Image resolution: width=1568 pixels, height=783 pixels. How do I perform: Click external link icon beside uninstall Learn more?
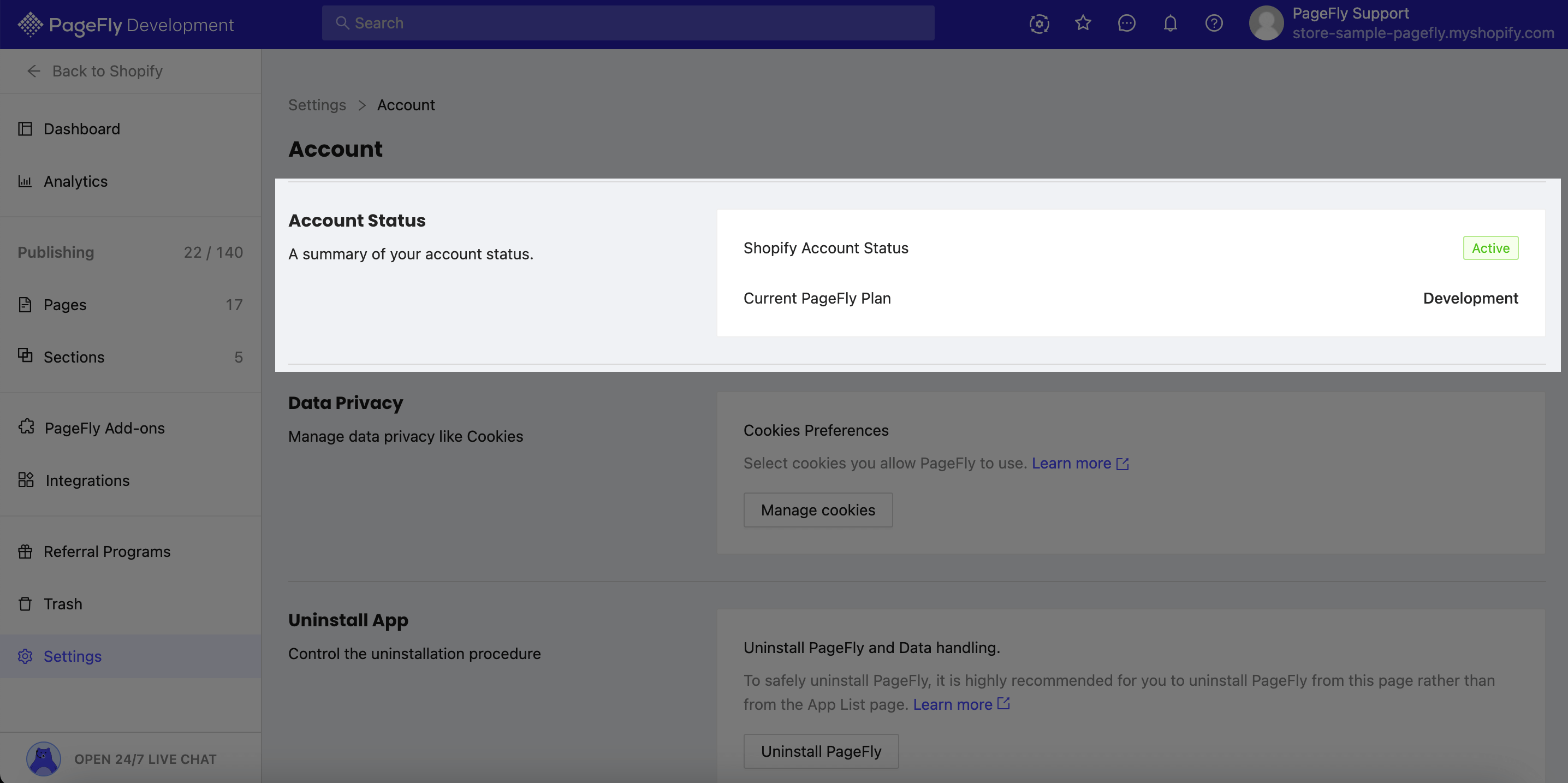click(1003, 704)
